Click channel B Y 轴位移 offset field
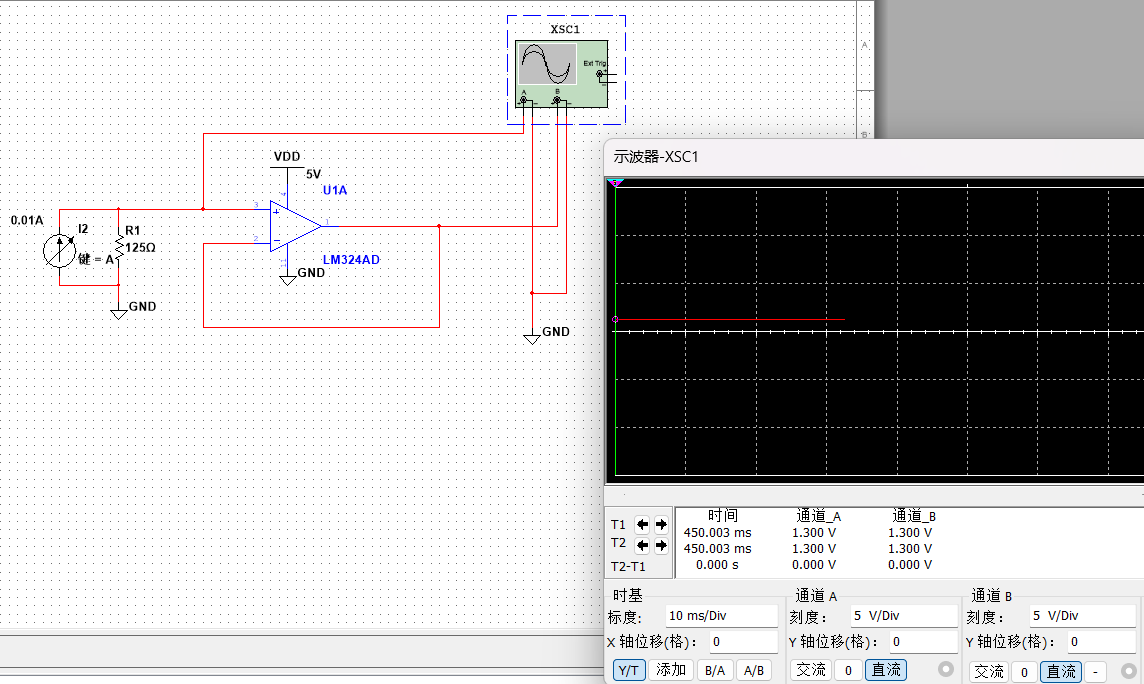The image size is (1144, 684). click(x=1101, y=642)
